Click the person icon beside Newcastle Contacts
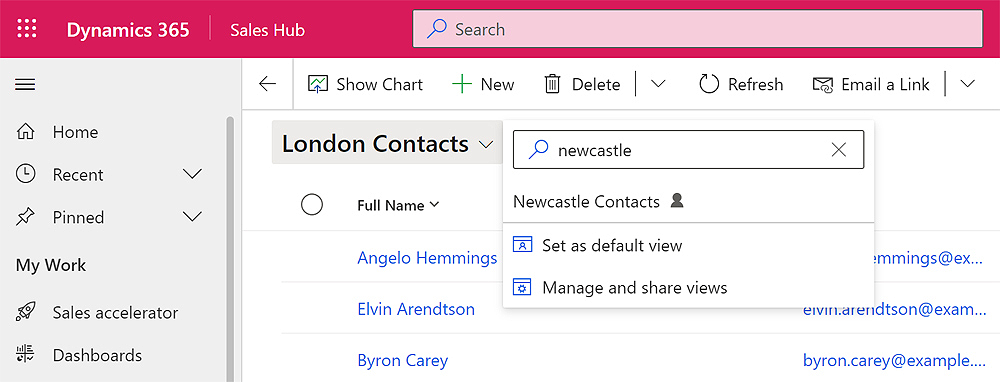The height and width of the screenshot is (382, 1000). point(677,201)
